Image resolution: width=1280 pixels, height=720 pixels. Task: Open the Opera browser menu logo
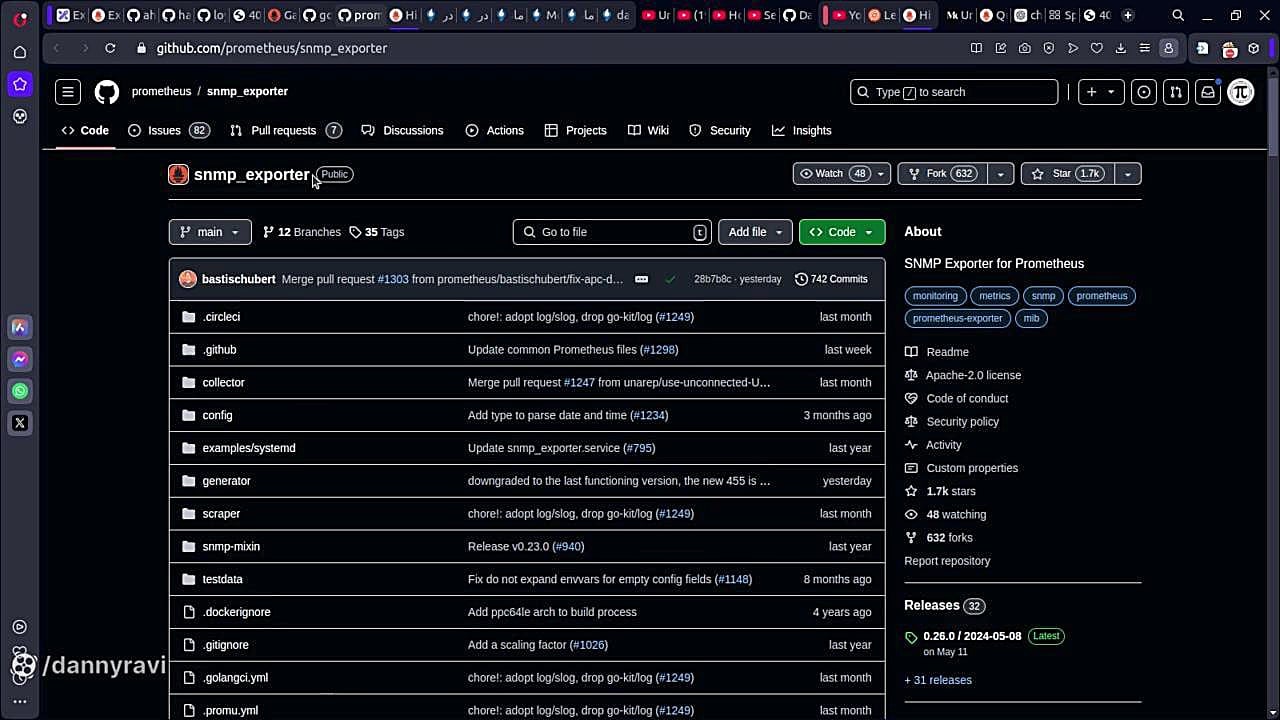[20, 19]
